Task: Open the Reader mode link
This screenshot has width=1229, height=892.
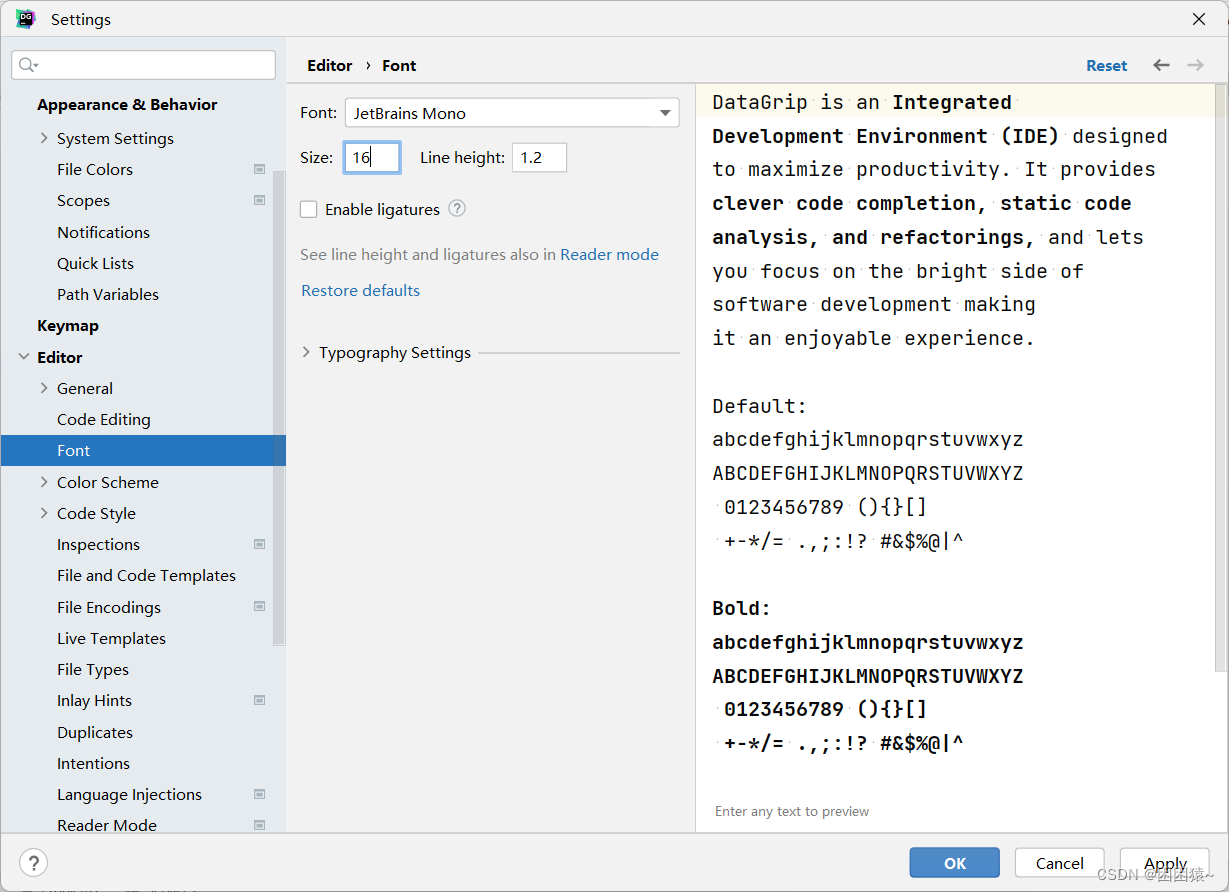Action: point(609,255)
